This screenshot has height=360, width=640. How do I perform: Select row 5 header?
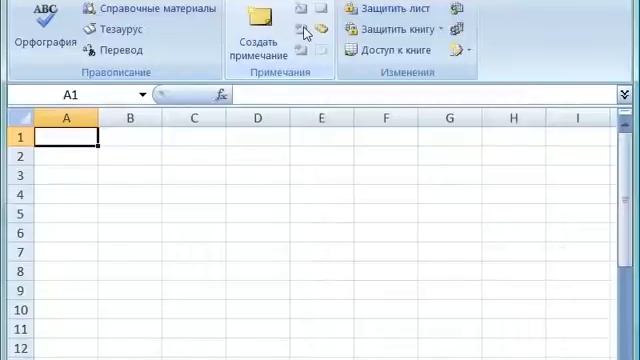pos(21,214)
